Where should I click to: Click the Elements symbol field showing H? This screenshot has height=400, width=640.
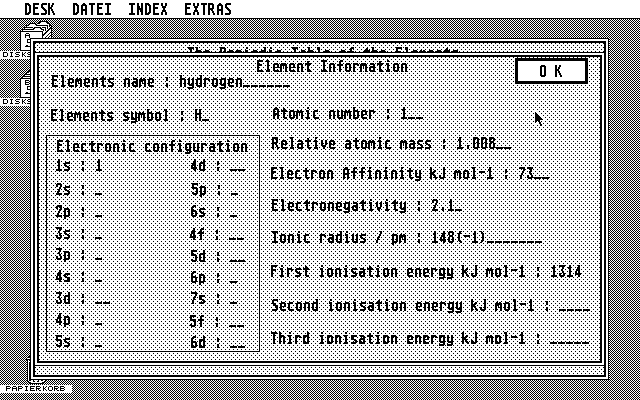pos(201,115)
